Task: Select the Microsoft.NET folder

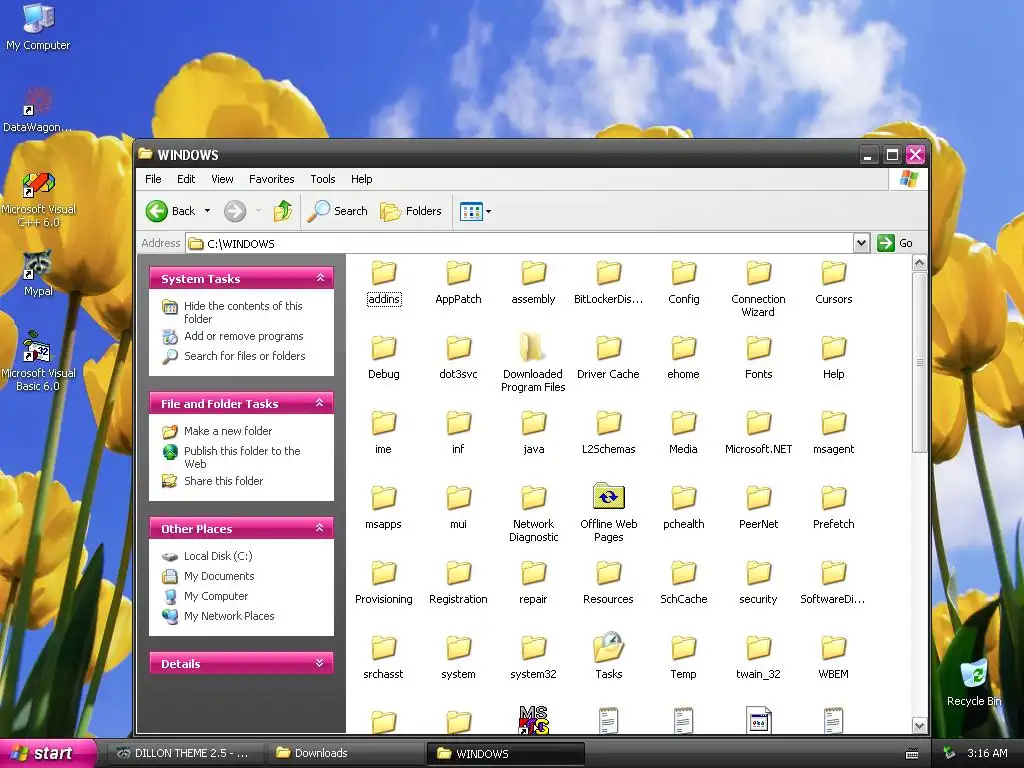Action: point(758,432)
